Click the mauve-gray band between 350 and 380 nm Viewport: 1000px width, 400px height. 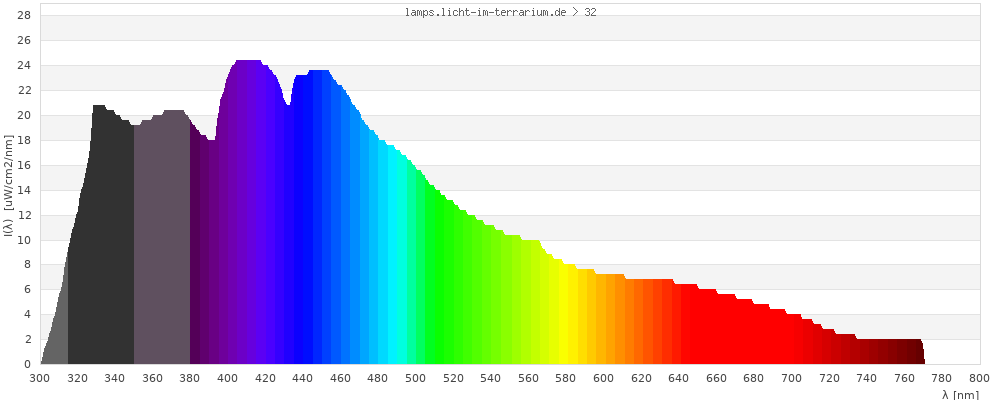[x=161, y=250]
